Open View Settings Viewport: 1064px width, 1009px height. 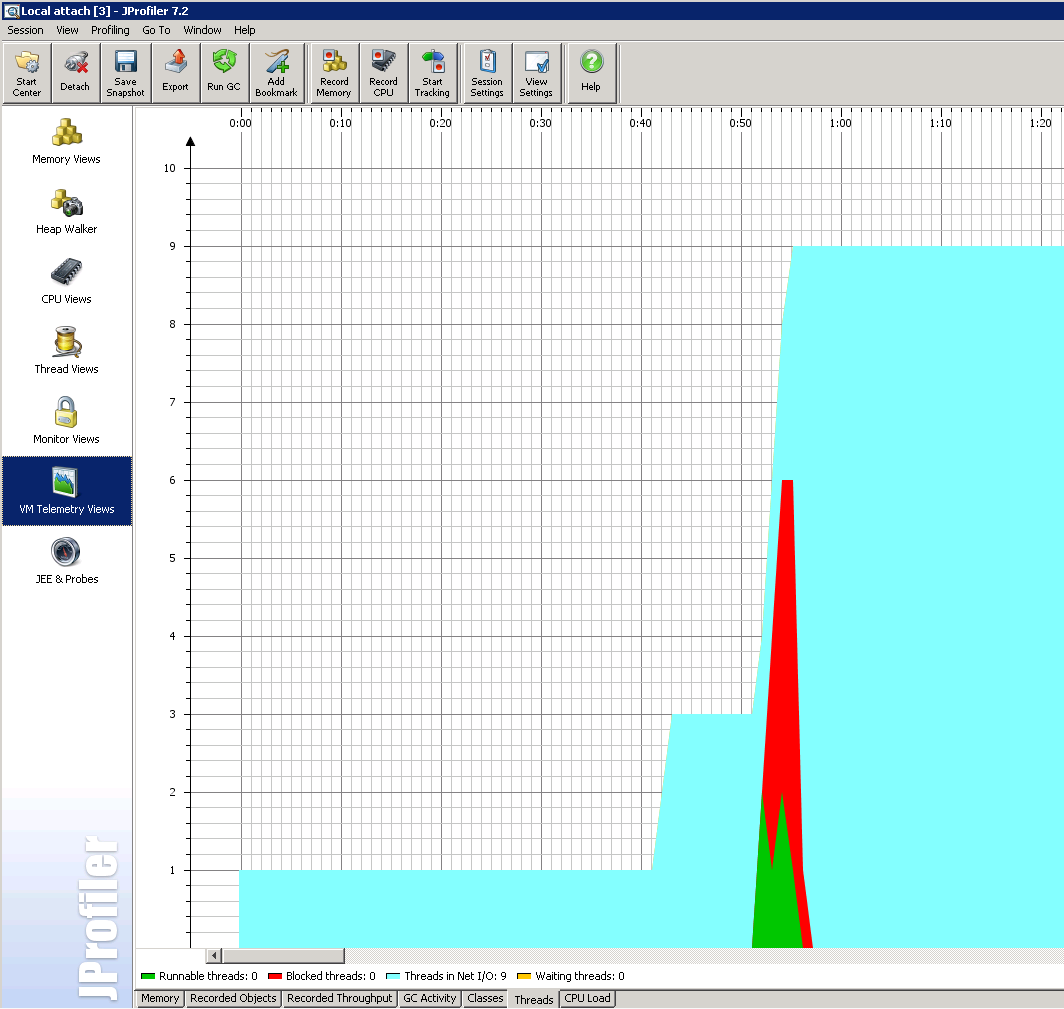pos(536,73)
